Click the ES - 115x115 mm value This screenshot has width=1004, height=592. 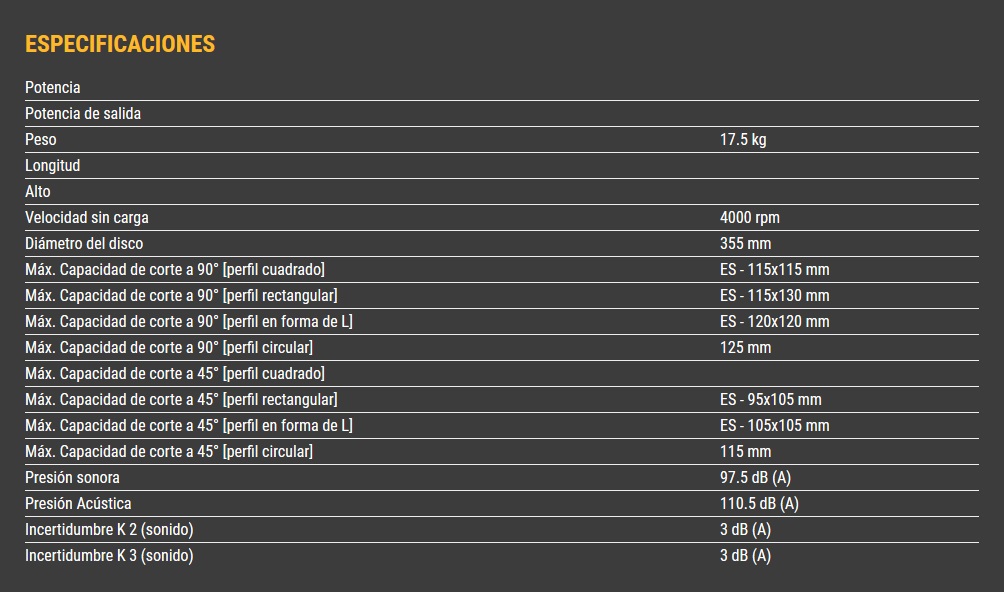(774, 270)
